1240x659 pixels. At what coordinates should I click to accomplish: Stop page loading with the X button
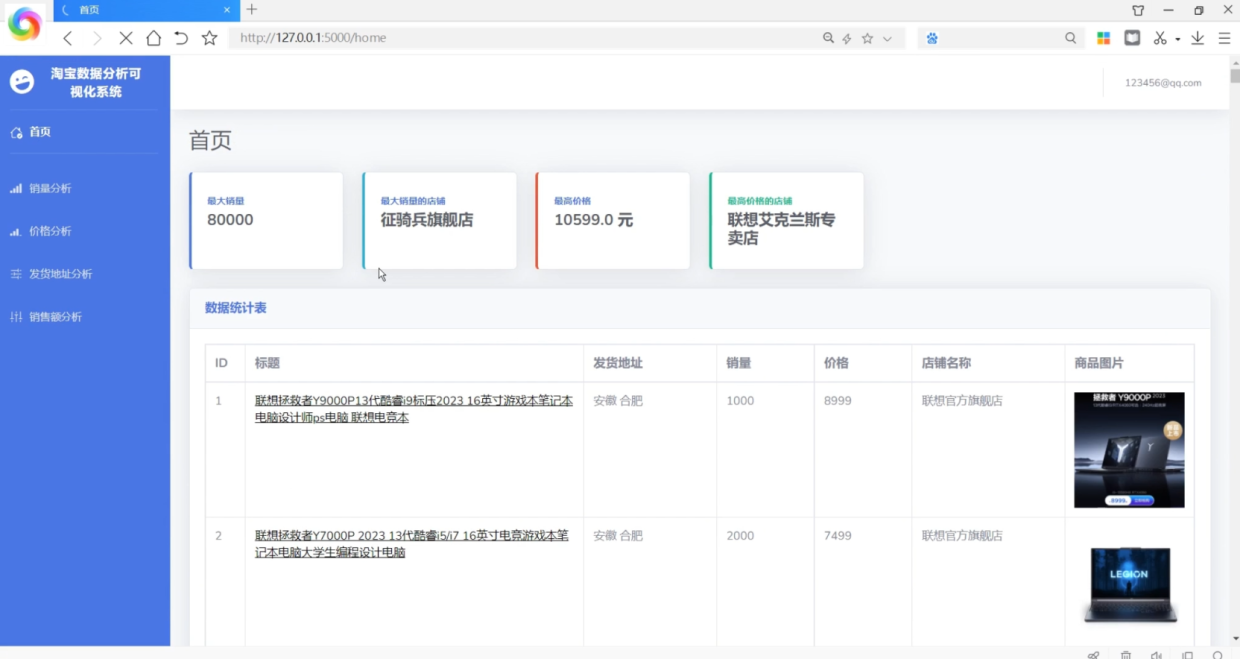pyautogui.click(x=125, y=38)
